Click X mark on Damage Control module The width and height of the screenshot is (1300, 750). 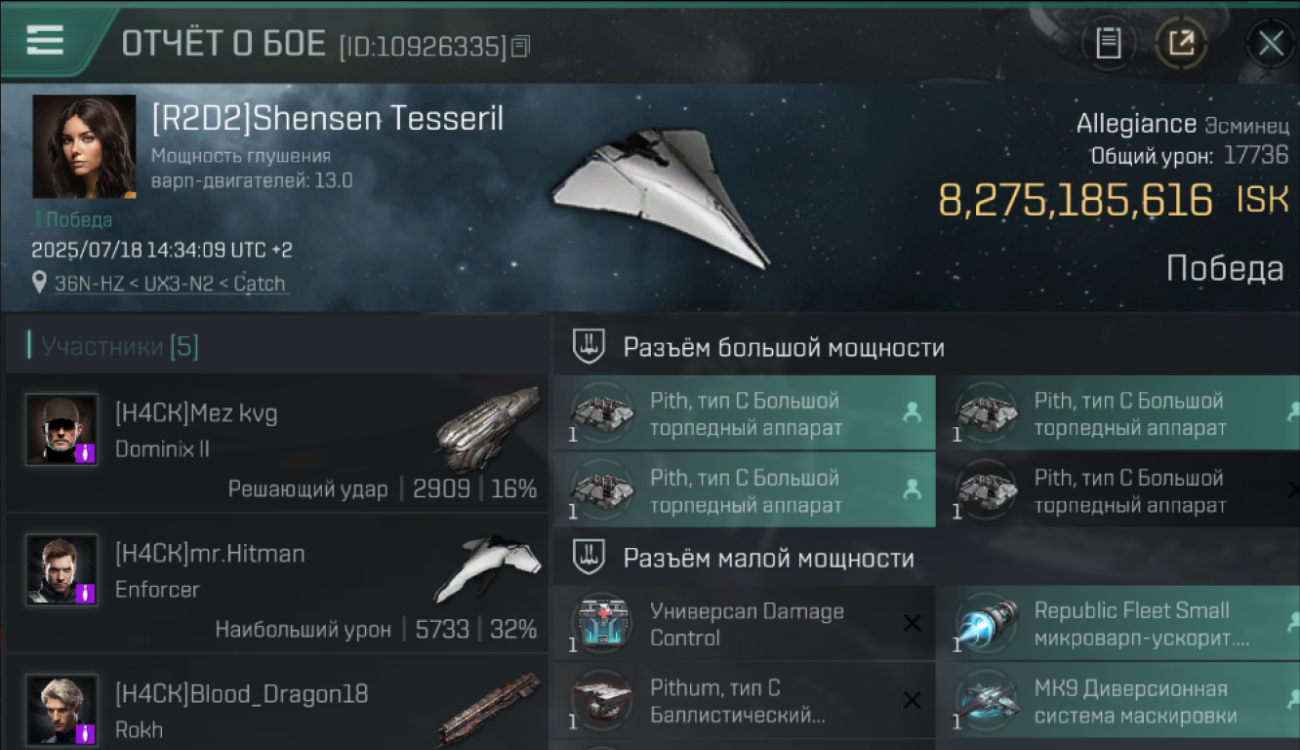click(911, 623)
